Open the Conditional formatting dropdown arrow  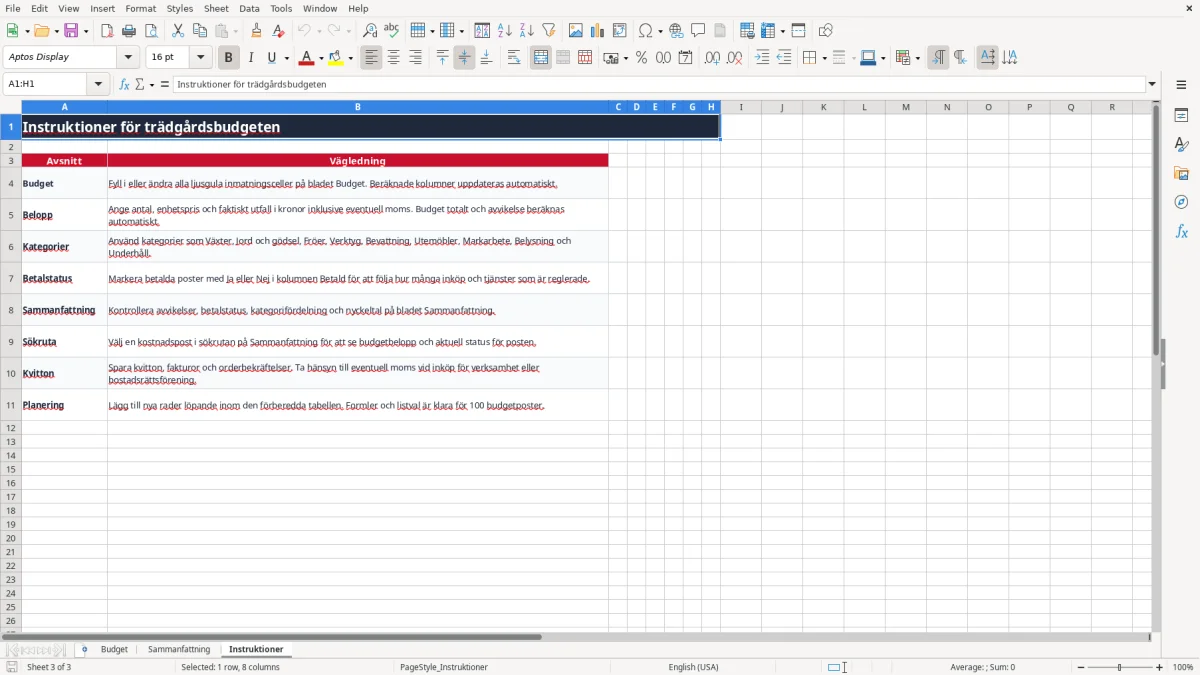(x=916, y=58)
